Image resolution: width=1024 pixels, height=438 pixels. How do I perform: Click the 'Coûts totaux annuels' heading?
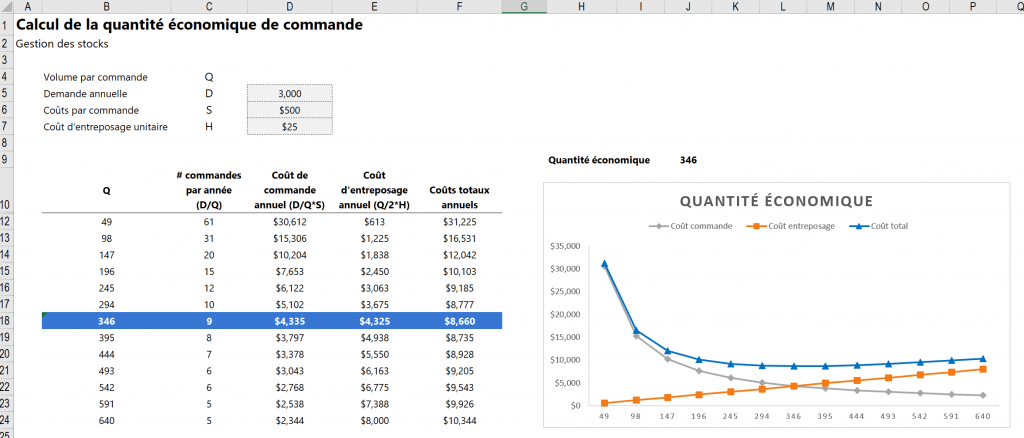(459, 197)
